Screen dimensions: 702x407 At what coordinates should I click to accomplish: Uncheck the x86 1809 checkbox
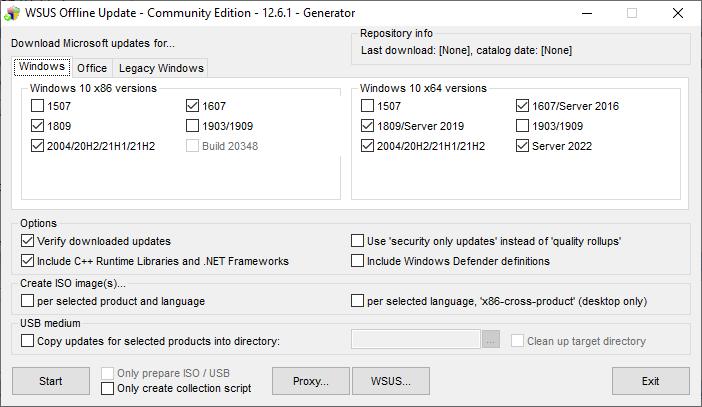[x=38, y=126]
